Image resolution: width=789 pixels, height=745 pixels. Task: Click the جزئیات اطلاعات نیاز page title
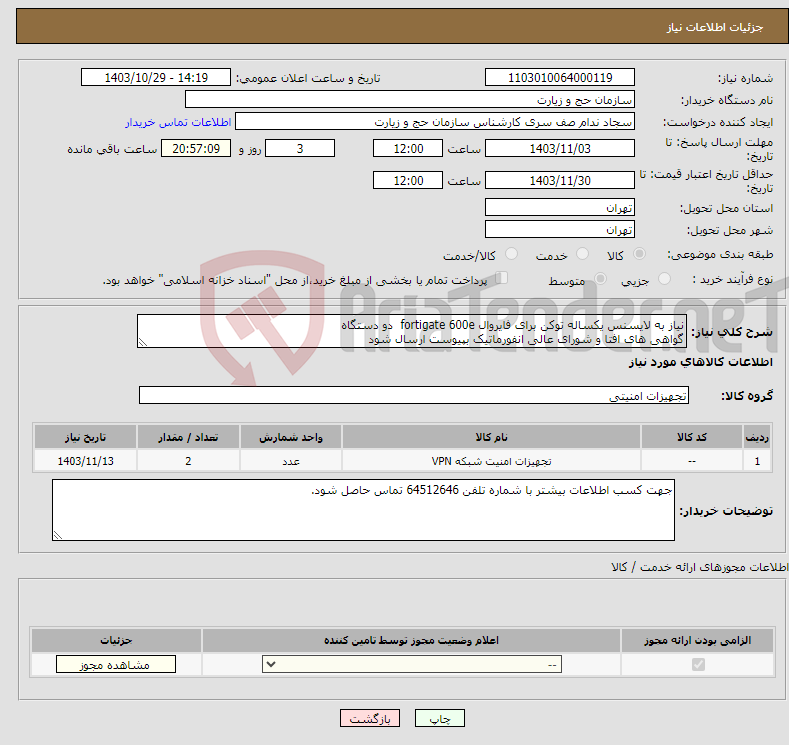pos(715,27)
